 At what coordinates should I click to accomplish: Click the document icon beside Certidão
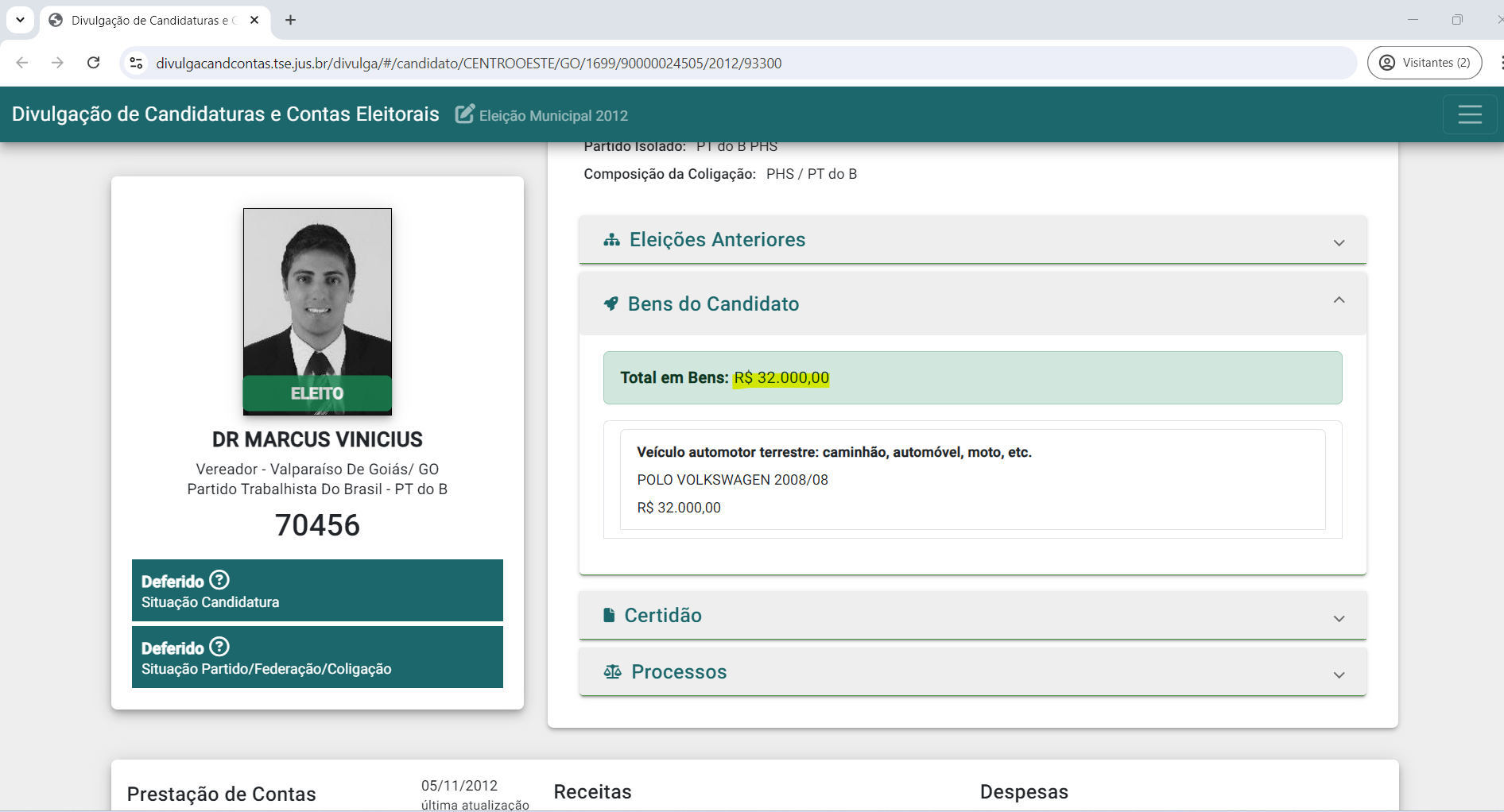click(609, 615)
